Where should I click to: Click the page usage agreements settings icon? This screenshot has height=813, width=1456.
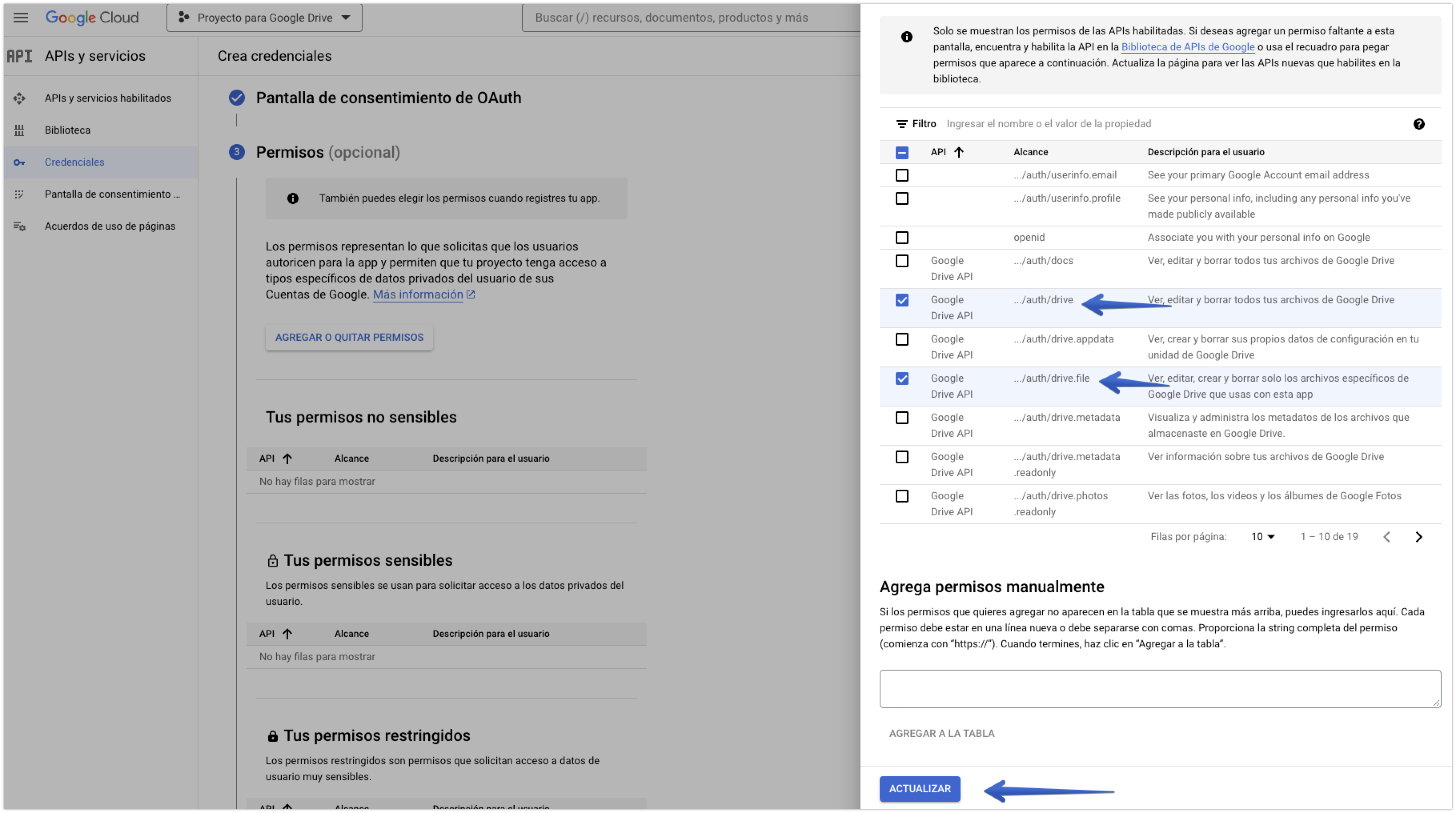tap(19, 226)
